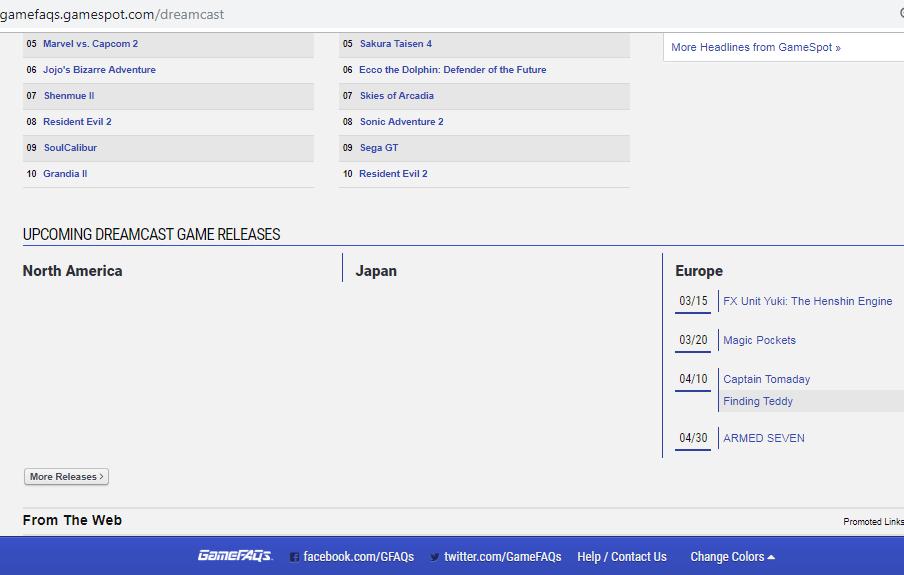
Task: Click the Twitter bird icon in footer
Action: (x=435, y=557)
